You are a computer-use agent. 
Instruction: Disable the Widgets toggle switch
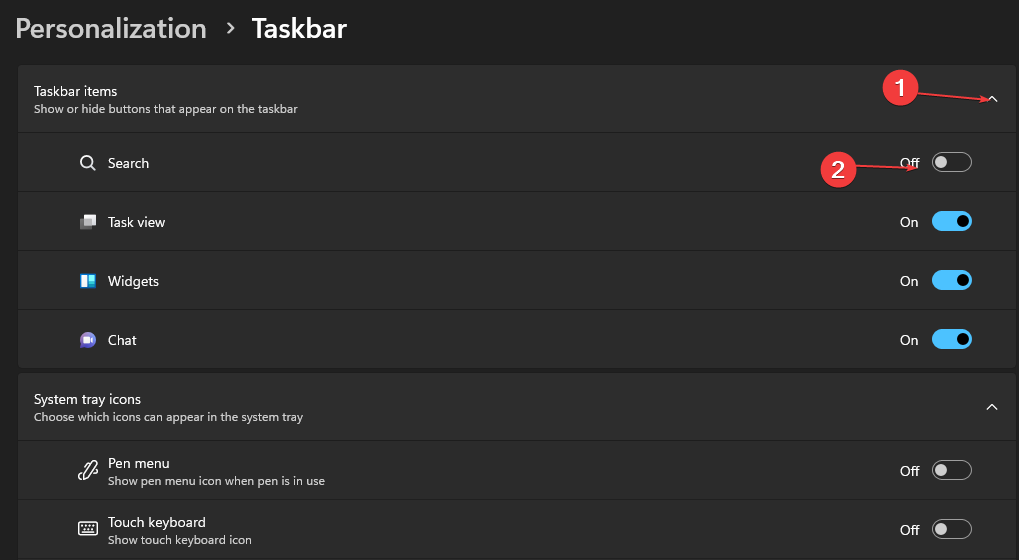point(951,281)
